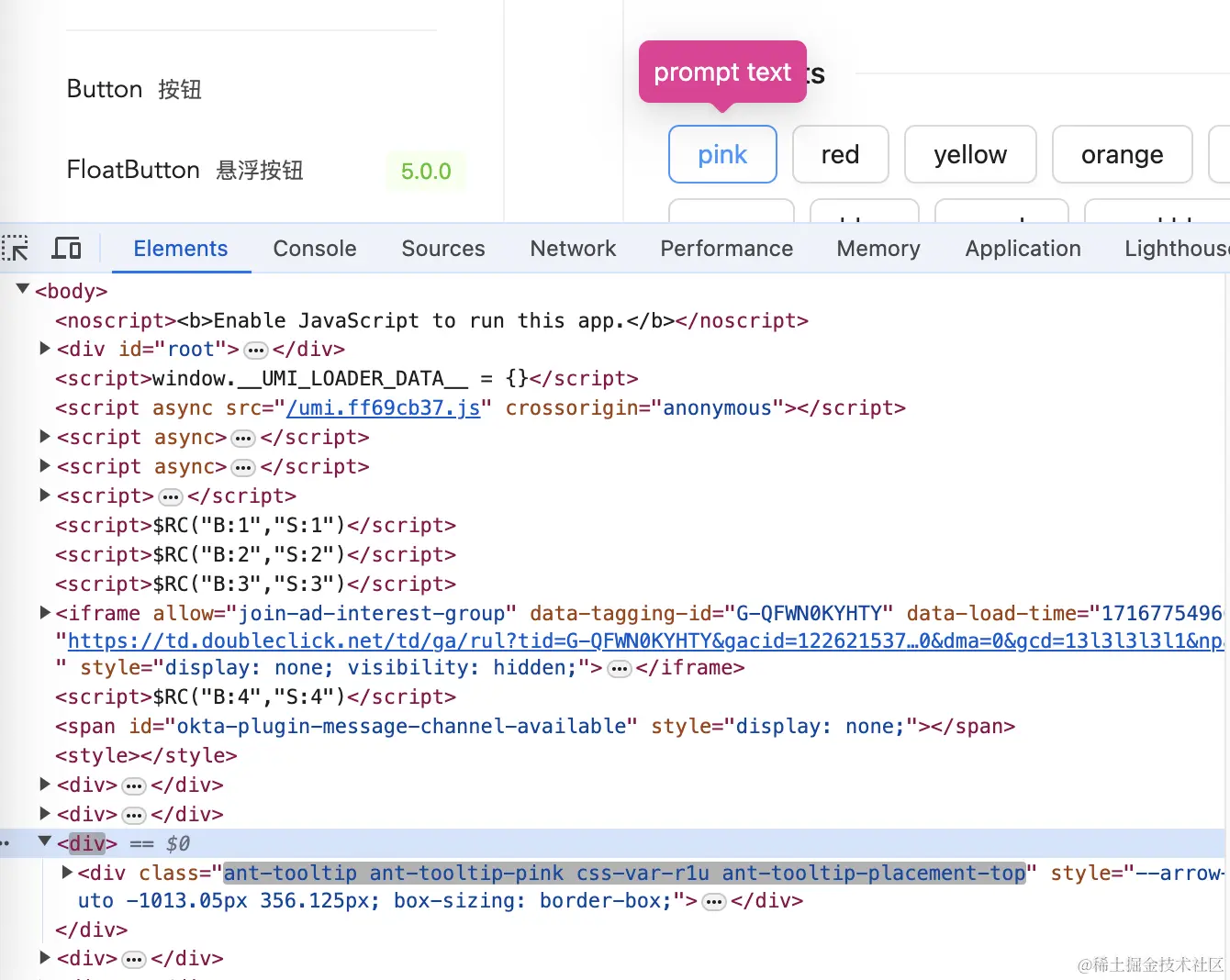1230x980 pixels.
Task: Select the closing </div> tag line
Action: click(x=91, y=930)
